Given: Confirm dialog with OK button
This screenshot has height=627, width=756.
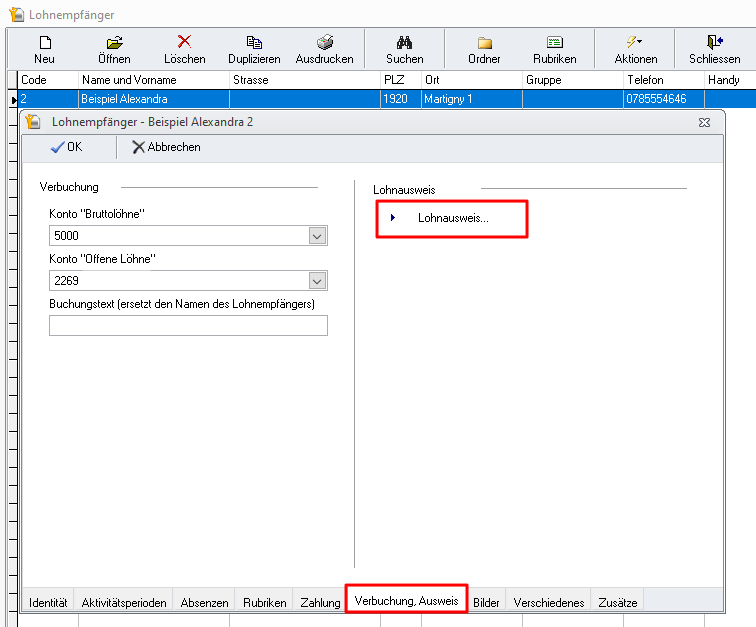Looking at the screenshot, I should (66, 147).
